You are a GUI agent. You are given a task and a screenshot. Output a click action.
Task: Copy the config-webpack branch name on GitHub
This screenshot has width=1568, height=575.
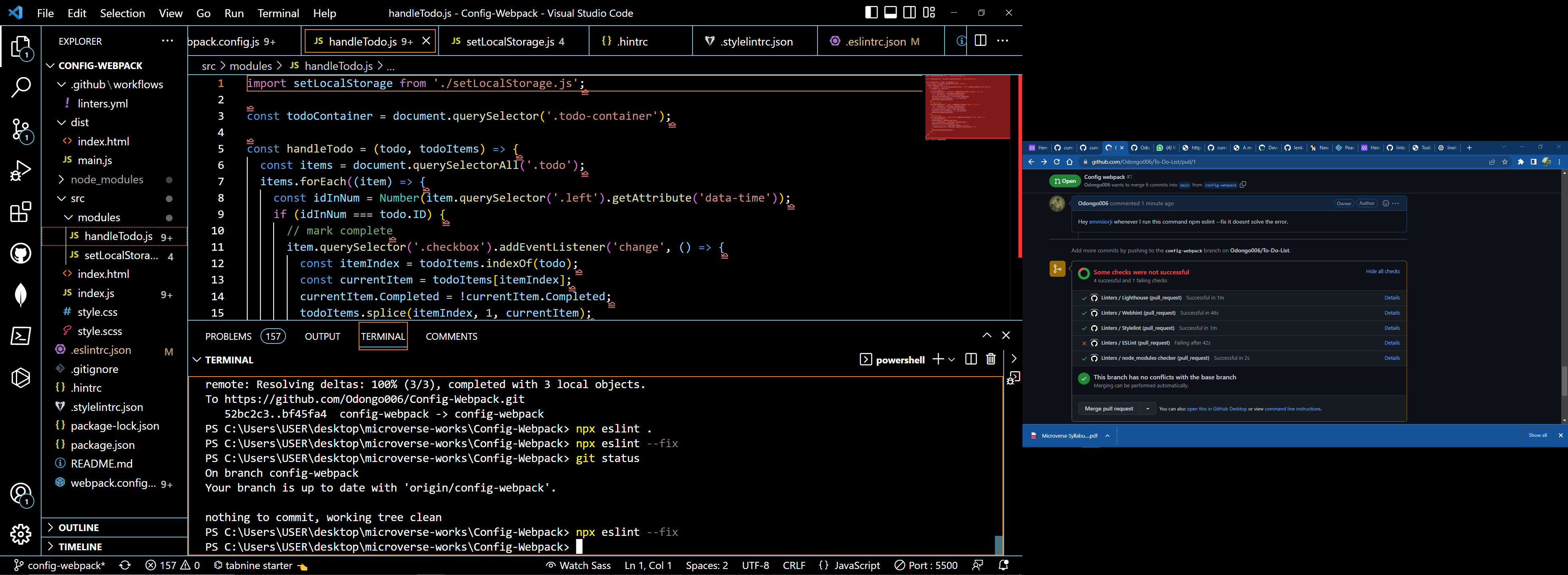click(1243, 185)
